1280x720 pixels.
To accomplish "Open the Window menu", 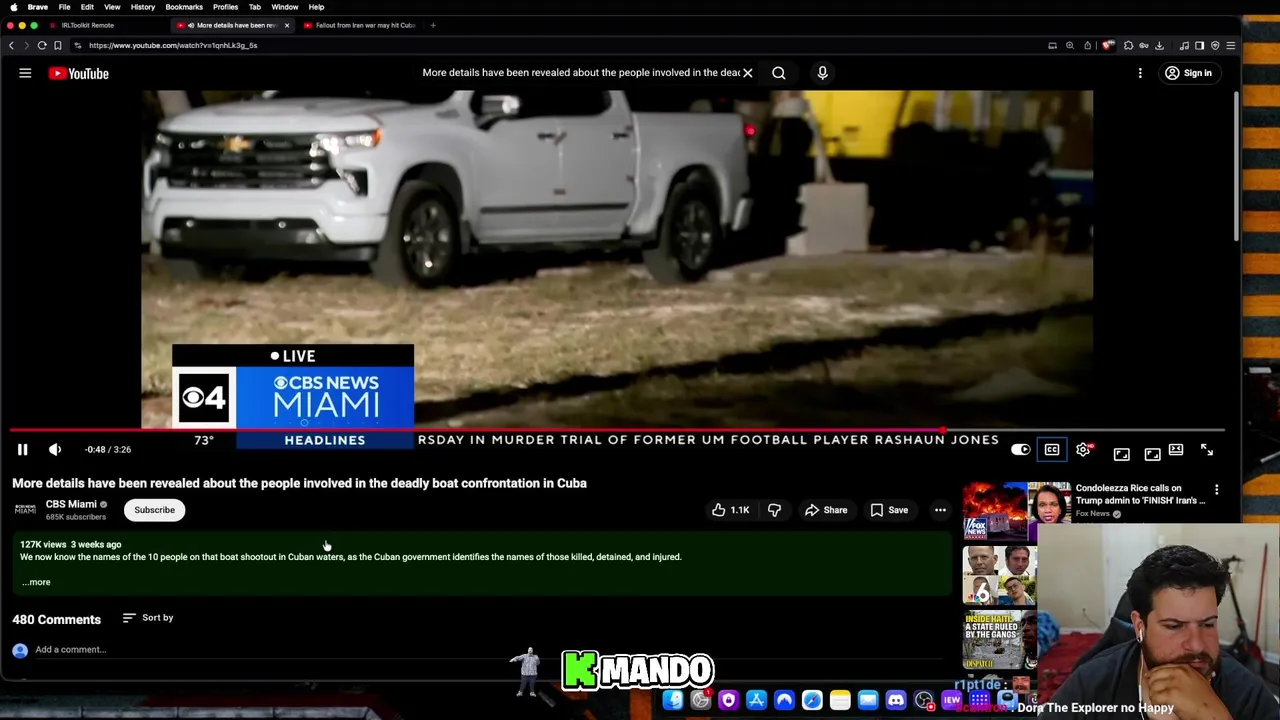I will tap(284, 7).
